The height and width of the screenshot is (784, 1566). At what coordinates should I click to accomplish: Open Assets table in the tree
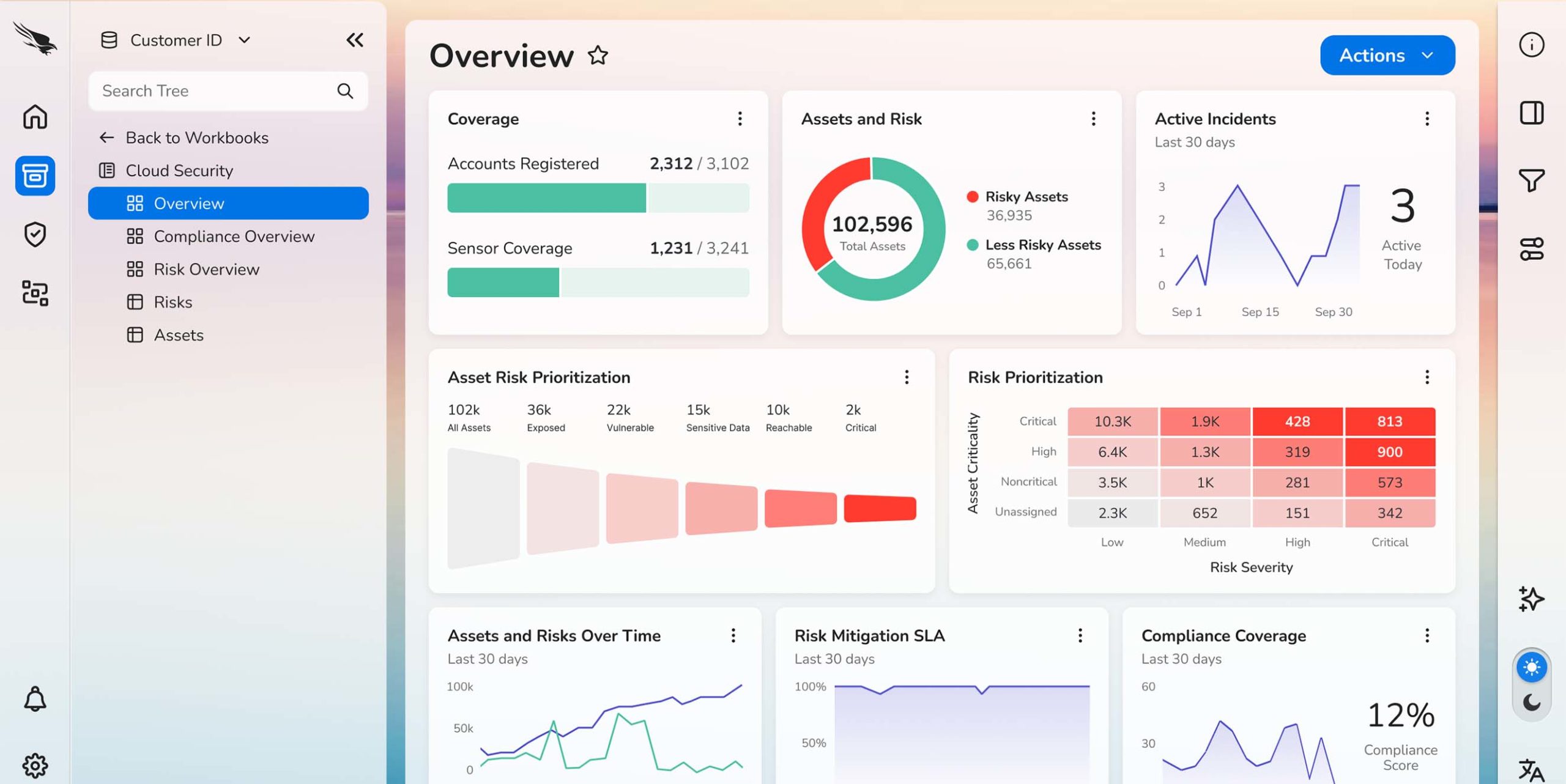tap(228, 335)
